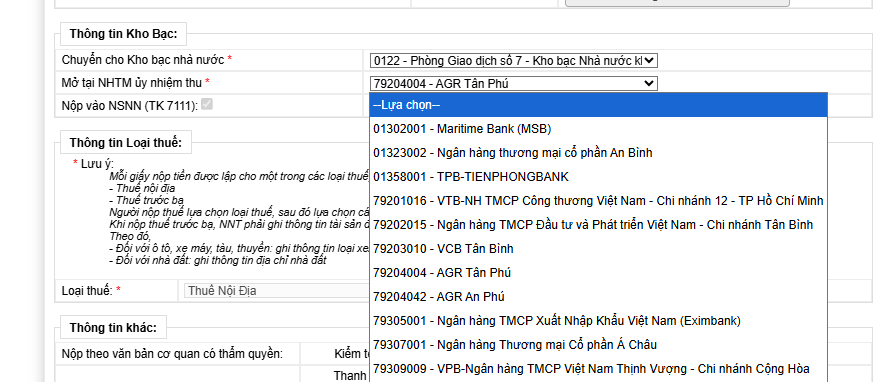
Task: Choose 01323002 - Ngân hàng An Bình option
Action: click(598, 153)
